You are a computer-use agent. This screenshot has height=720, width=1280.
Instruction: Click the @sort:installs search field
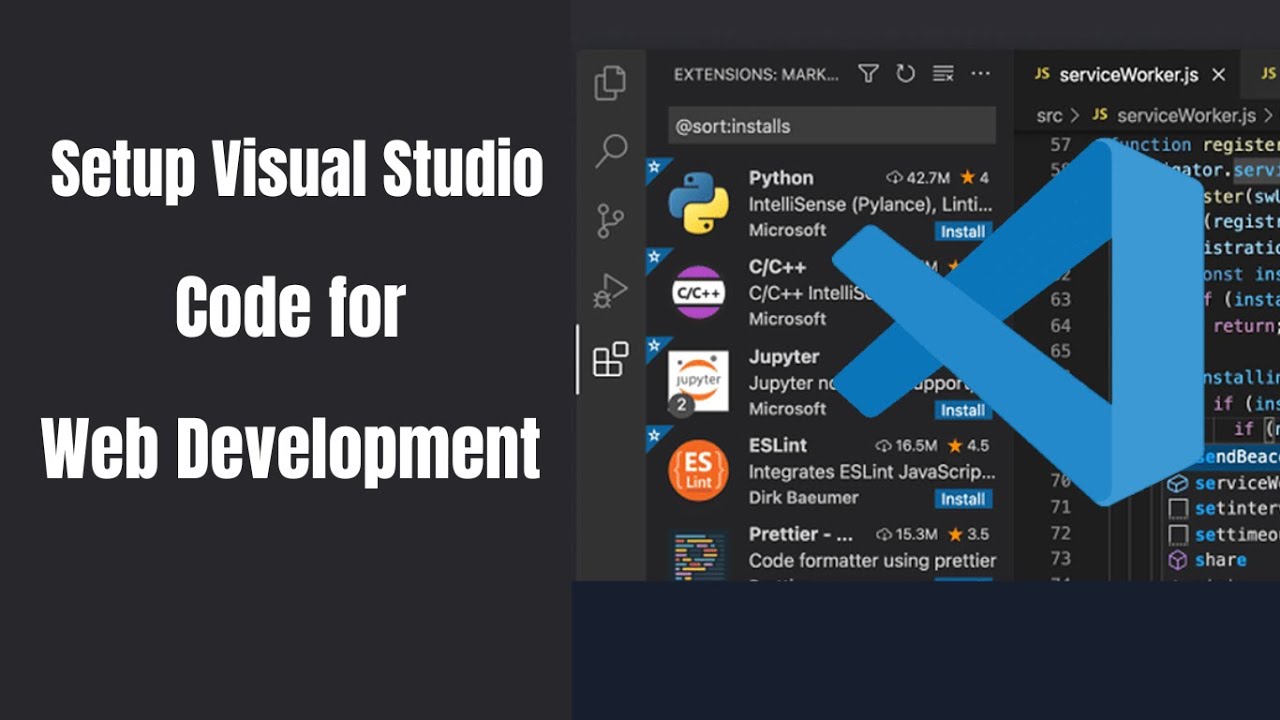click(x=832, y=126)
